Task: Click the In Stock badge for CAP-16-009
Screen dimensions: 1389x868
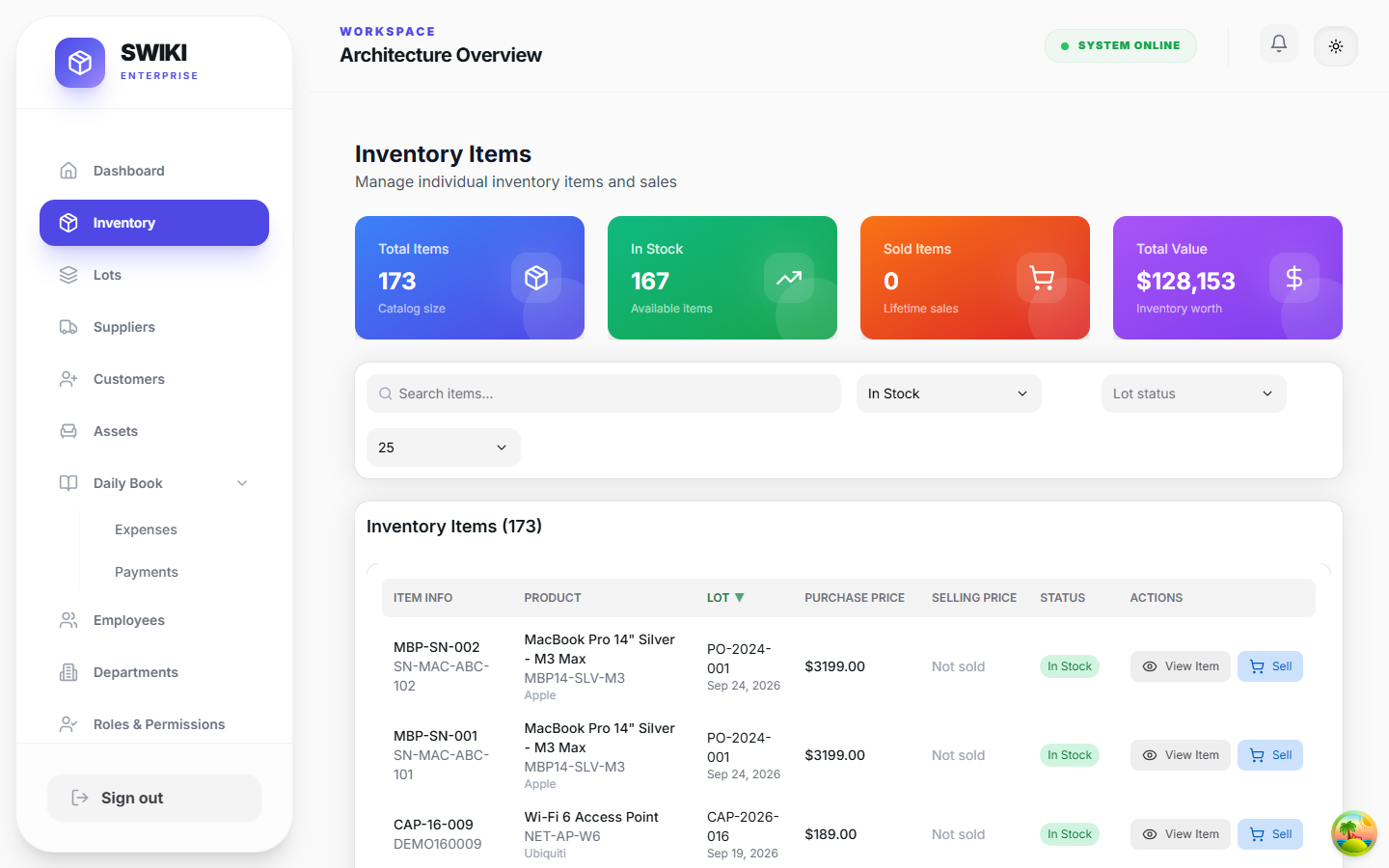Action: [1070, 834]
